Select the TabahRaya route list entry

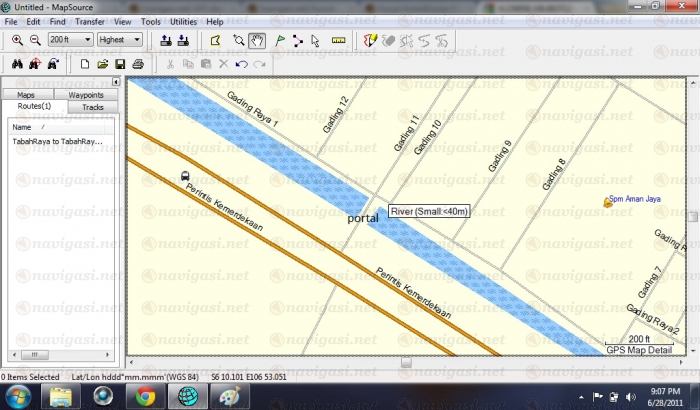(58, 142)
